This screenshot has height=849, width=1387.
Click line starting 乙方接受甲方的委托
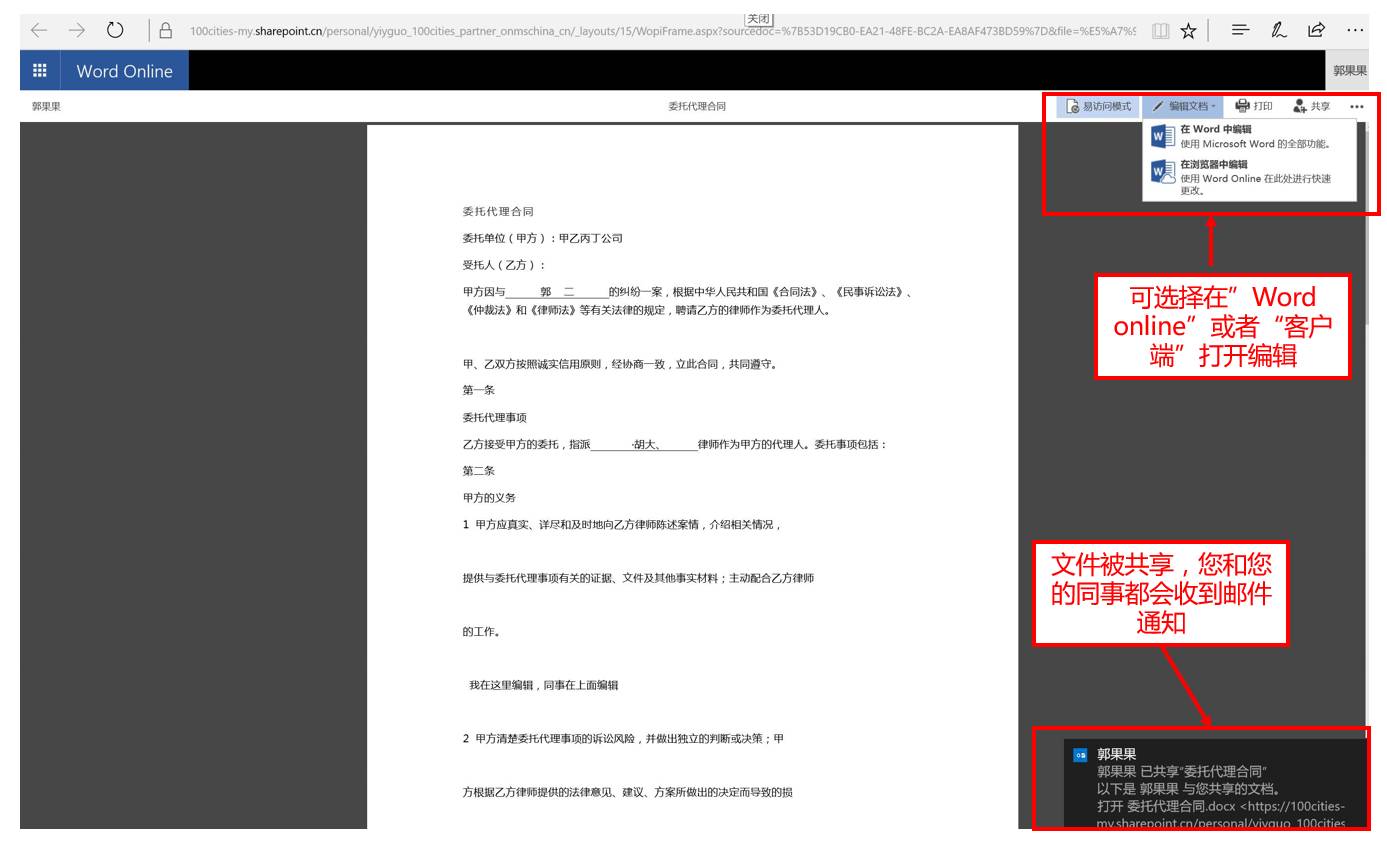pos(675,444)
